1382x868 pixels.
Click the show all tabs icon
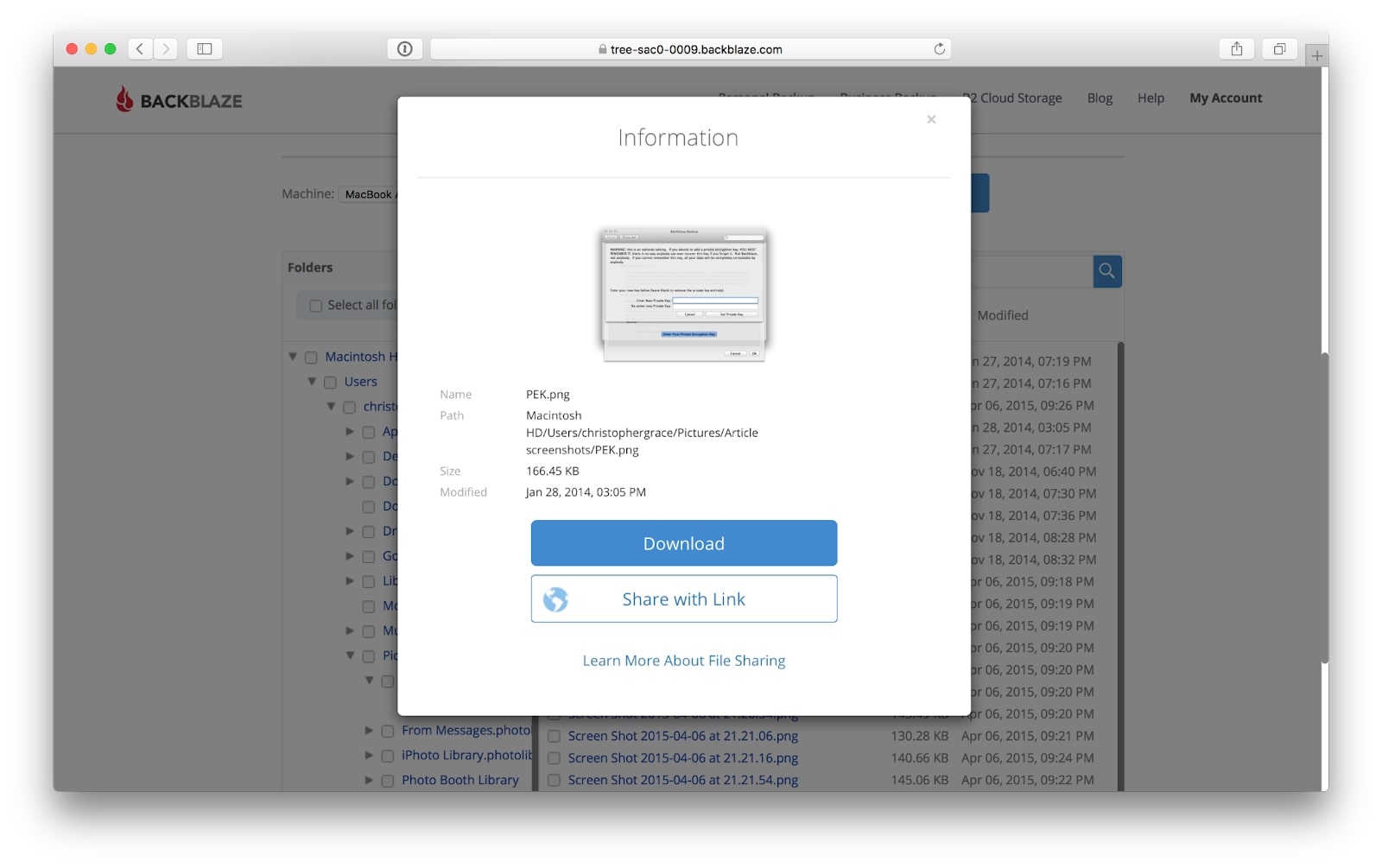click(x=1279, y=48)
